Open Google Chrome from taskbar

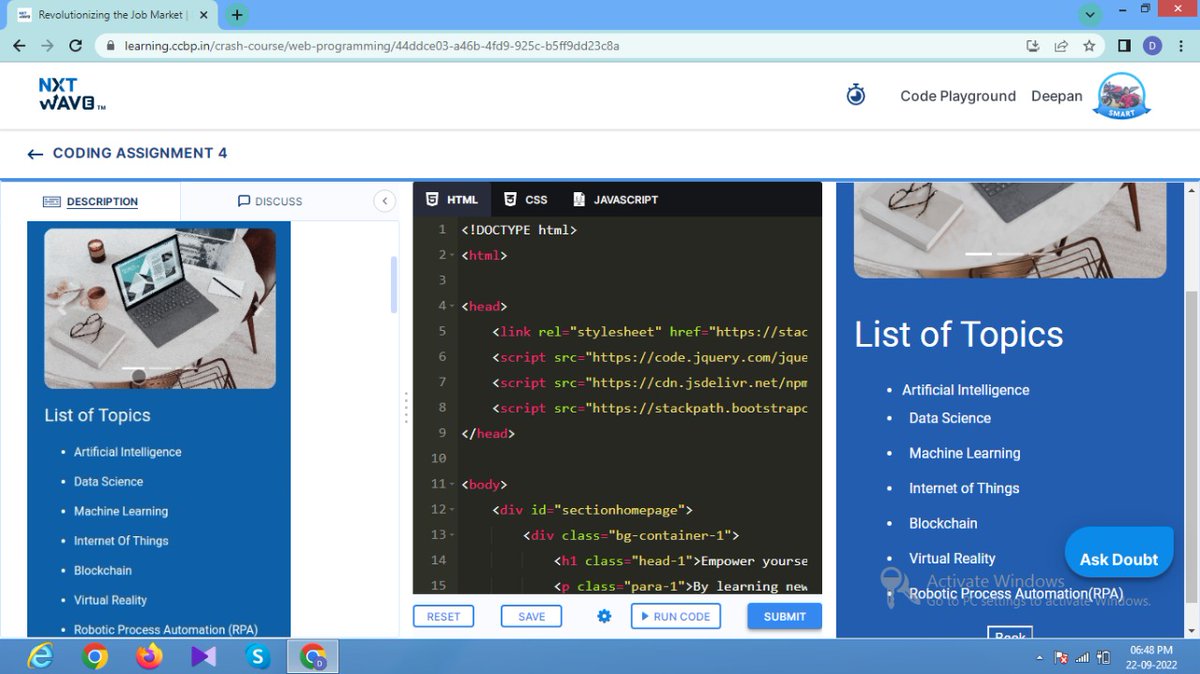(95, 656)
